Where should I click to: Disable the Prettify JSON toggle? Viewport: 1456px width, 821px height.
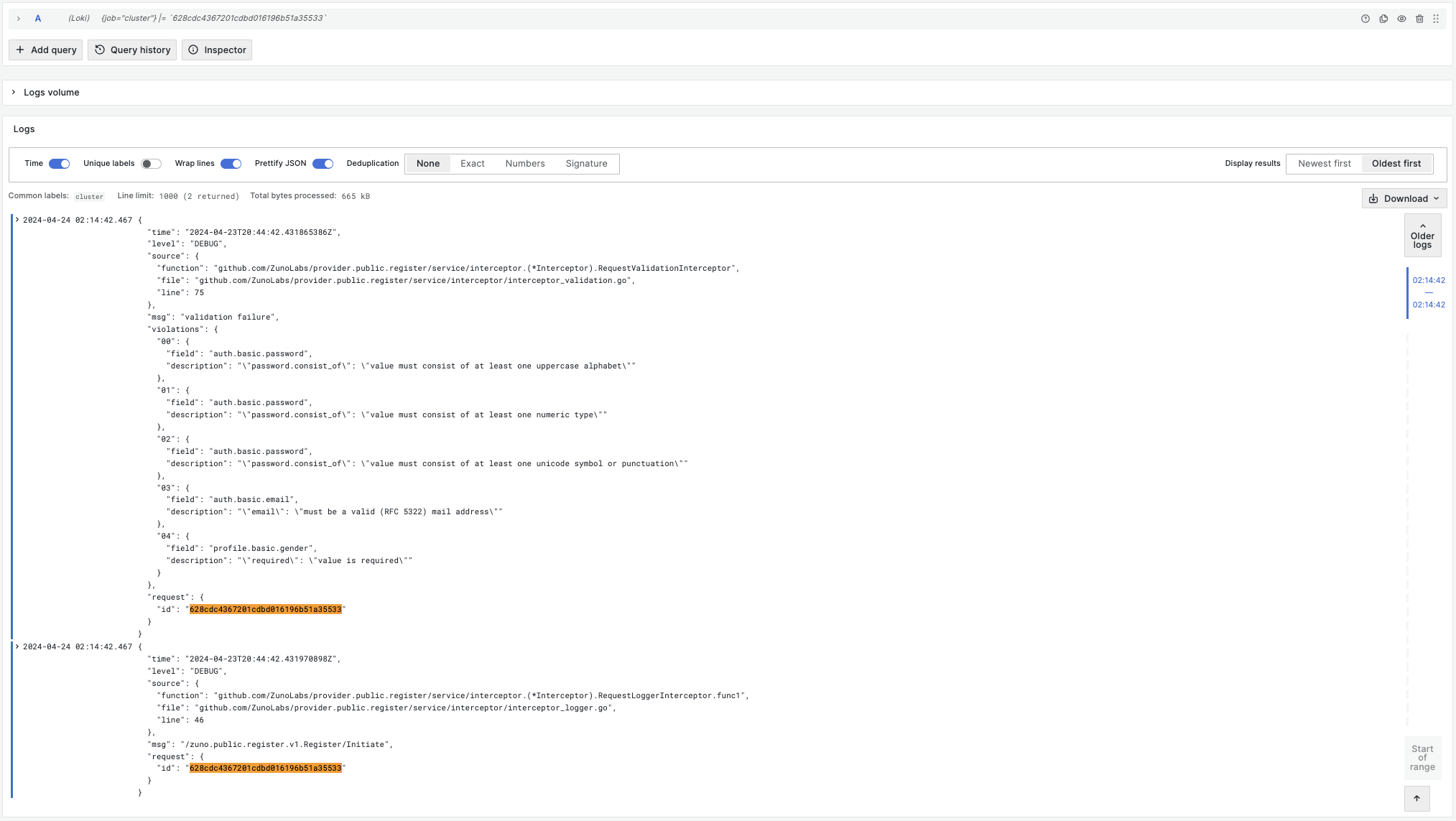click(x=323, y=164)
